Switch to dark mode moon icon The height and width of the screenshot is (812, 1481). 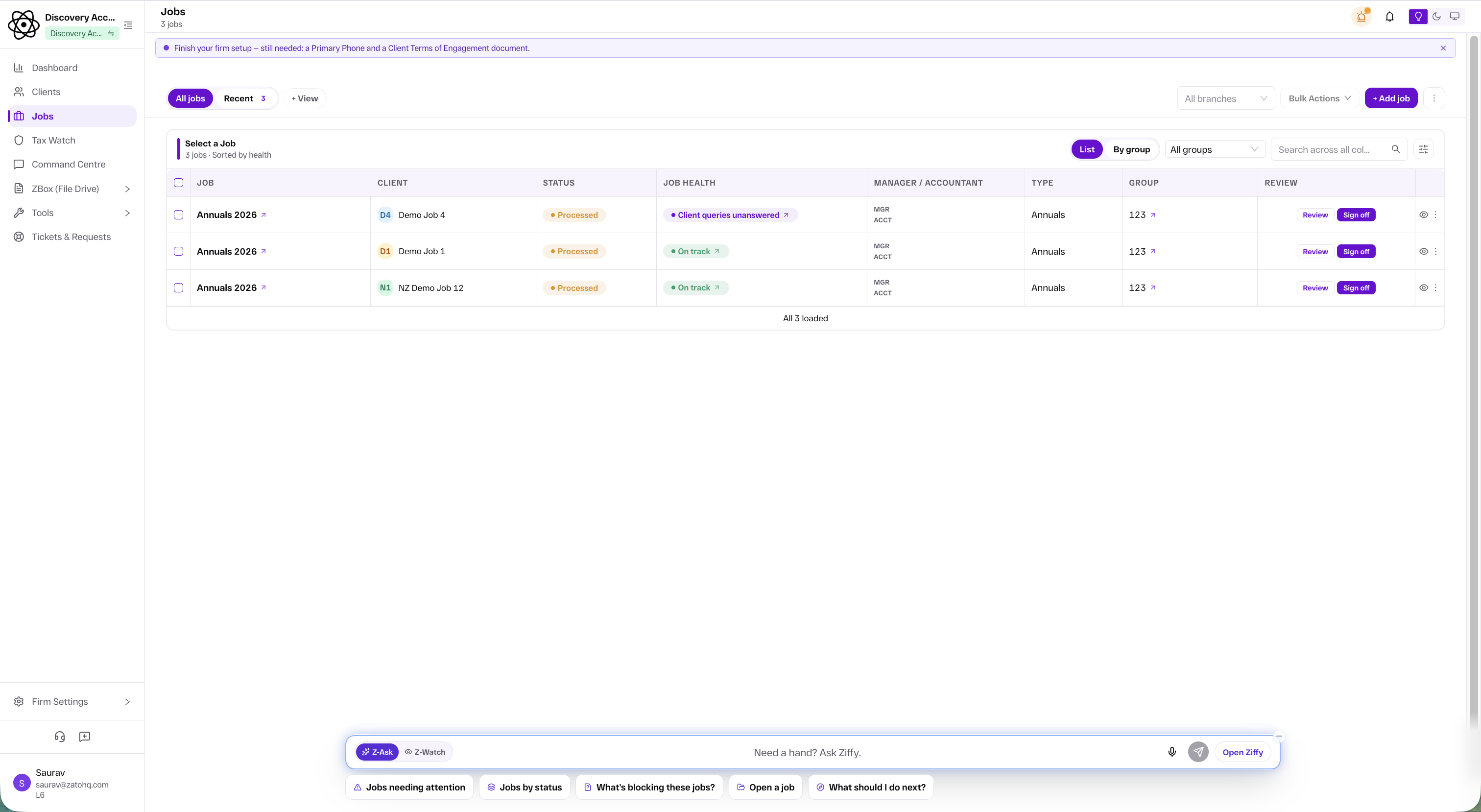coord(1436,17)
